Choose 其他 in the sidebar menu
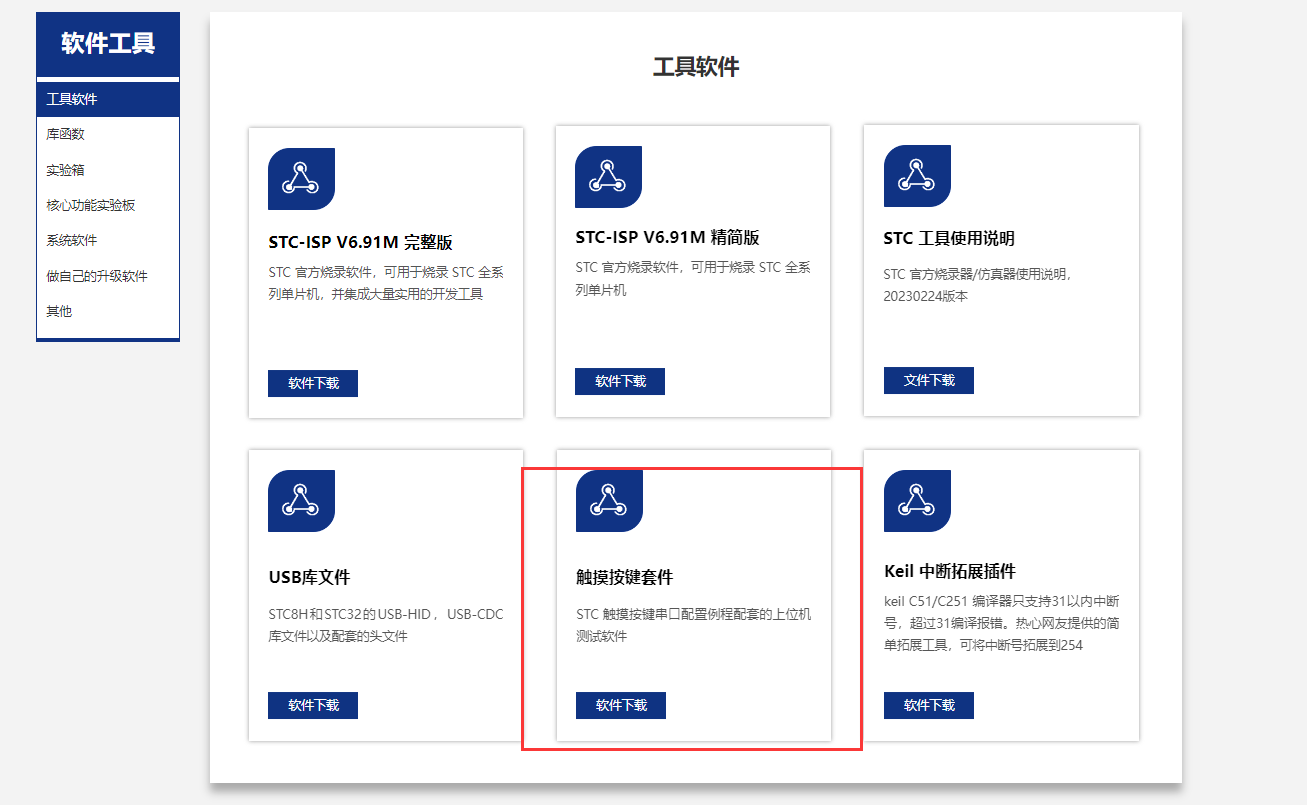Viewport: 1307px width, 805px height. 108,311
